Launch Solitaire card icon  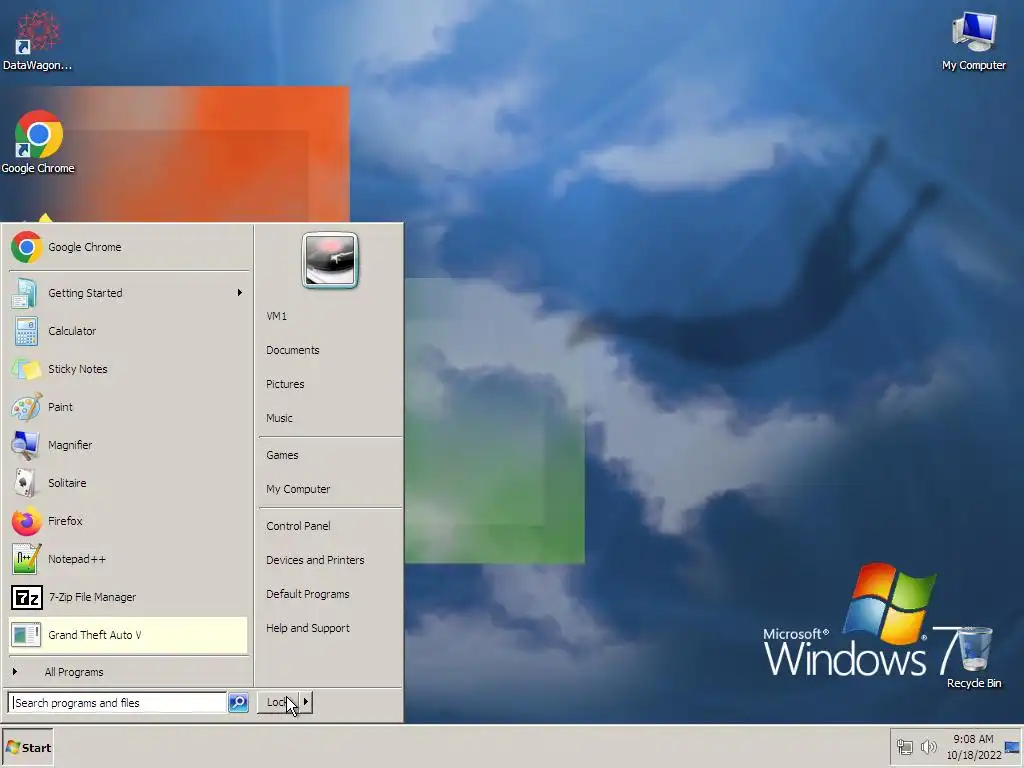25,483
